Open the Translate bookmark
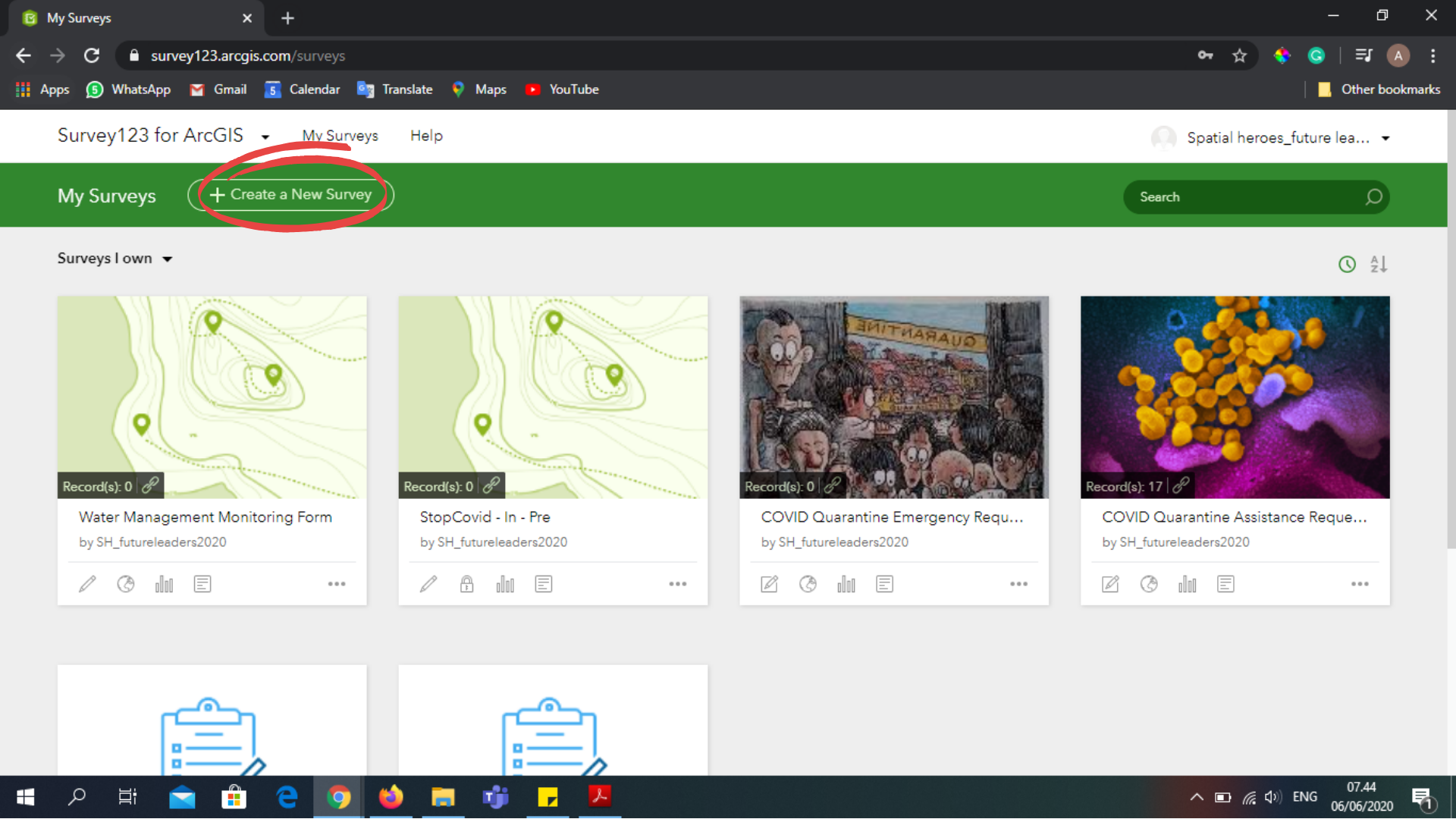1456x819 pixels. pyautogui.click(x=395, y=89)
